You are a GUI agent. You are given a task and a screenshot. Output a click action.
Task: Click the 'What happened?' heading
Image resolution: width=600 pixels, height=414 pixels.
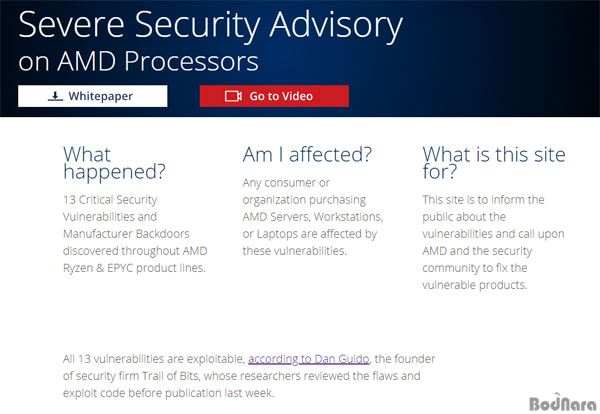tap(114, 163)
